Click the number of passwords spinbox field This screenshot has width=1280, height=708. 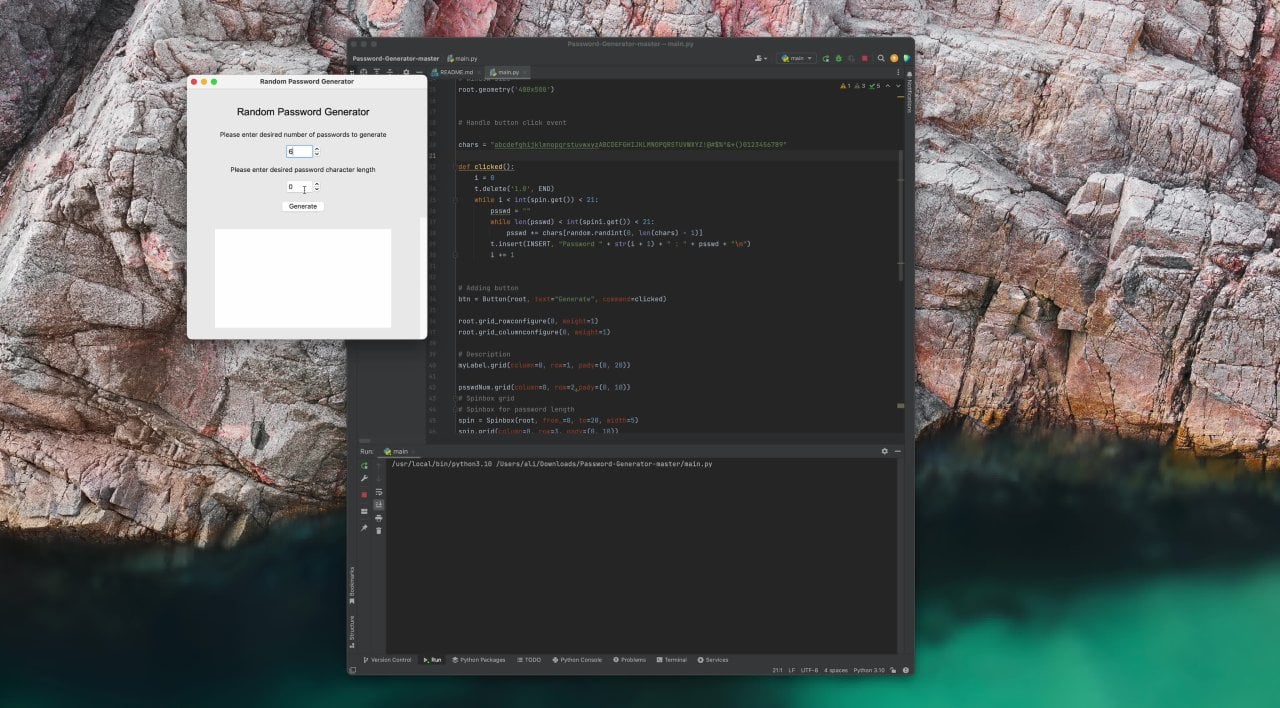click(x=299, y=151)
